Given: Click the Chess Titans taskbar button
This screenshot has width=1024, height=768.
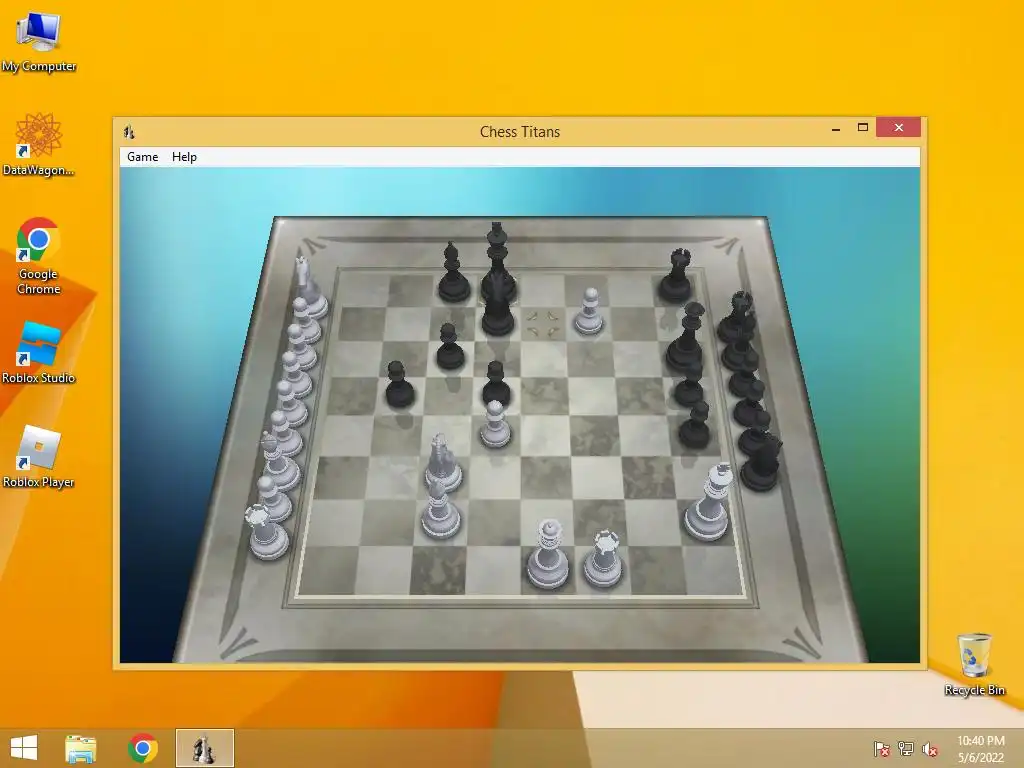Looking at the screenshot, I should (204, 748).
